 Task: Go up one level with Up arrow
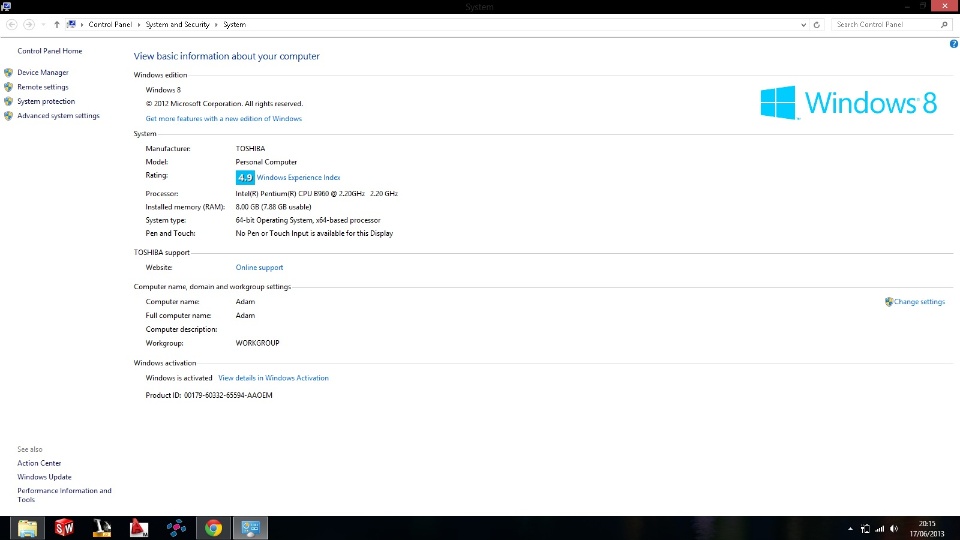[x=56, y=24]
